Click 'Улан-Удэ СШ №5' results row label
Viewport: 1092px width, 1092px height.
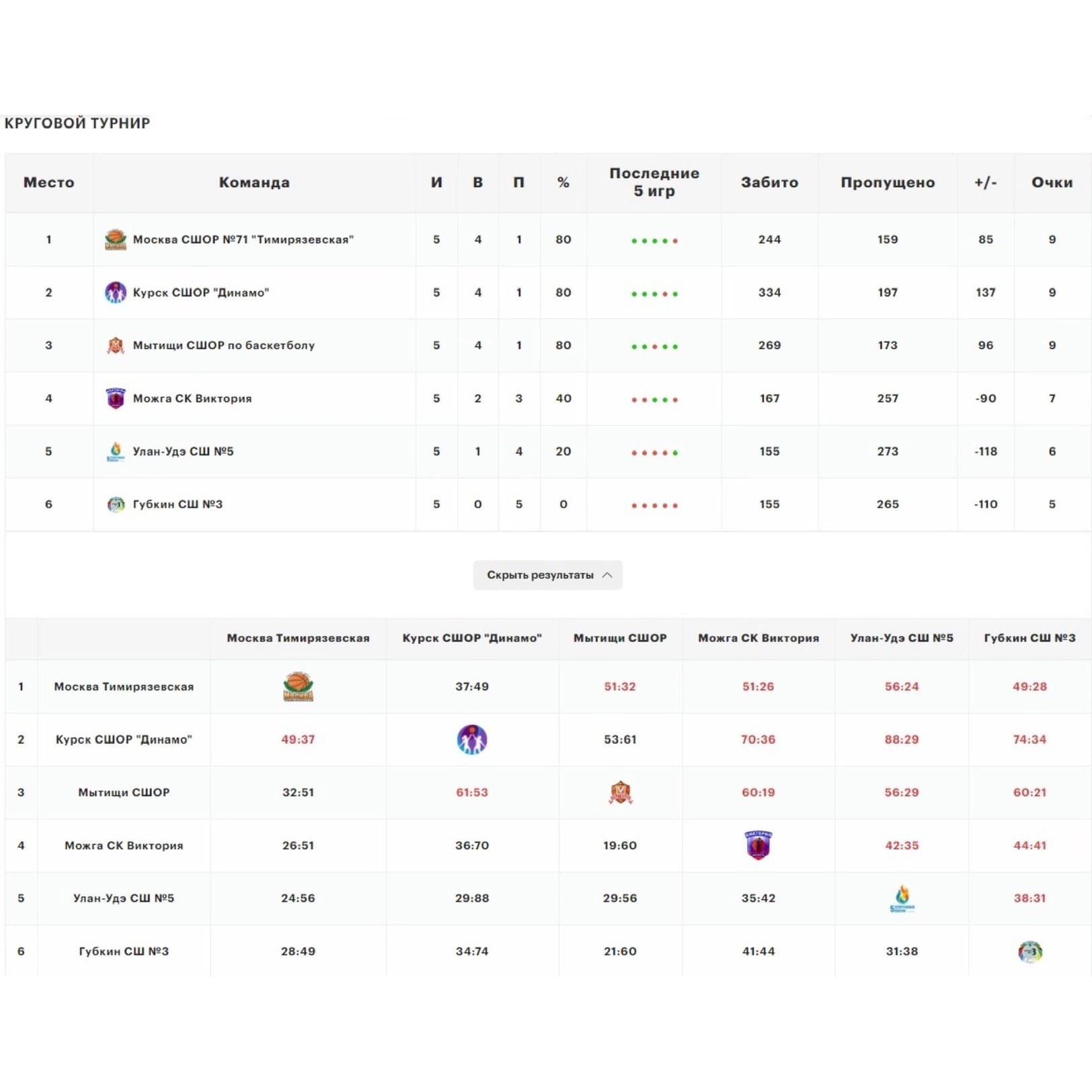point(124,898)
